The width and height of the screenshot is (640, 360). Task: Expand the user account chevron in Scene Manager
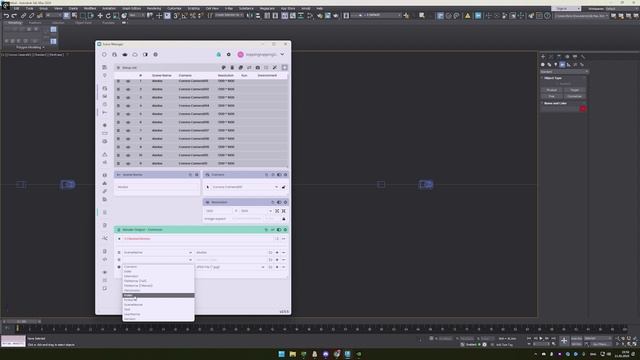coord(282,54)
